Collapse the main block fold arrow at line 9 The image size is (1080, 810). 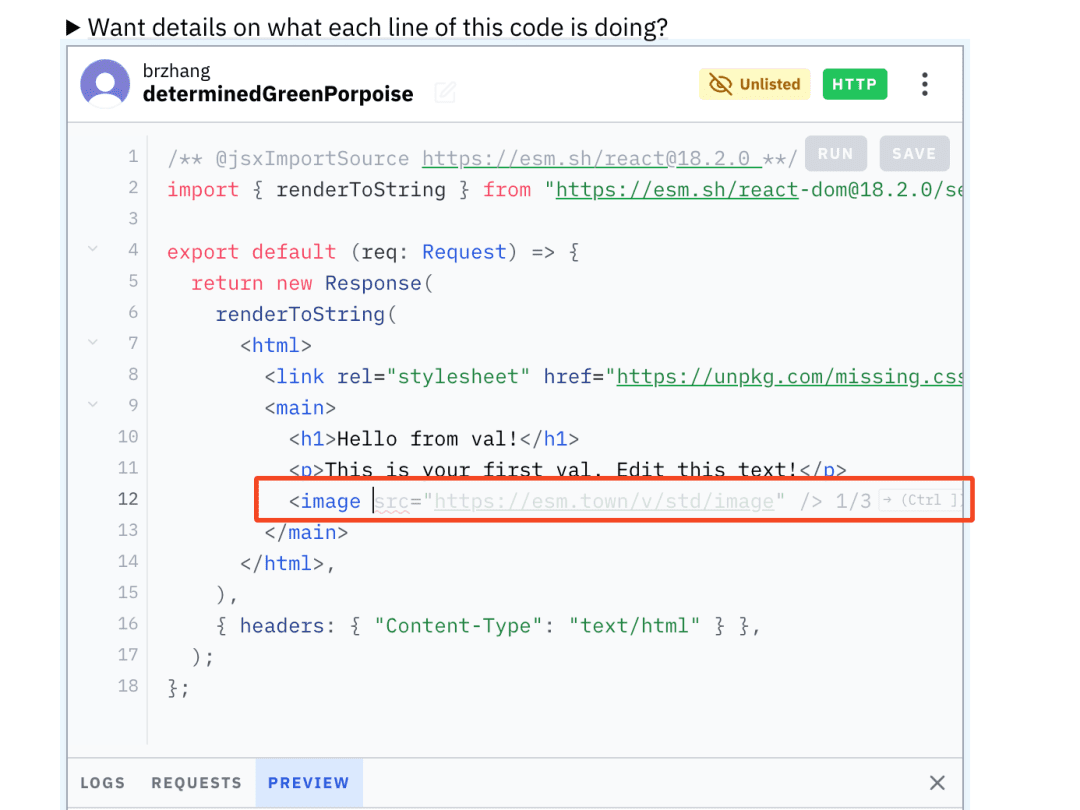(x=93, y=404)
